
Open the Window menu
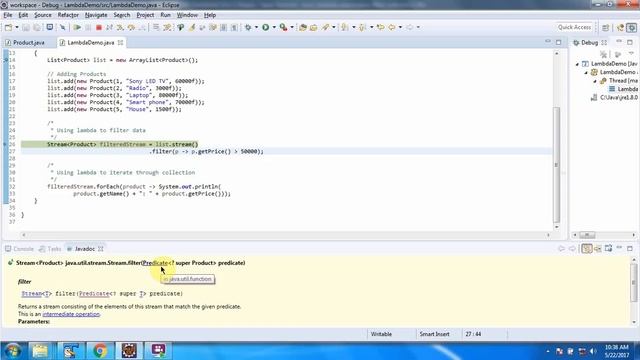[187, 15]
